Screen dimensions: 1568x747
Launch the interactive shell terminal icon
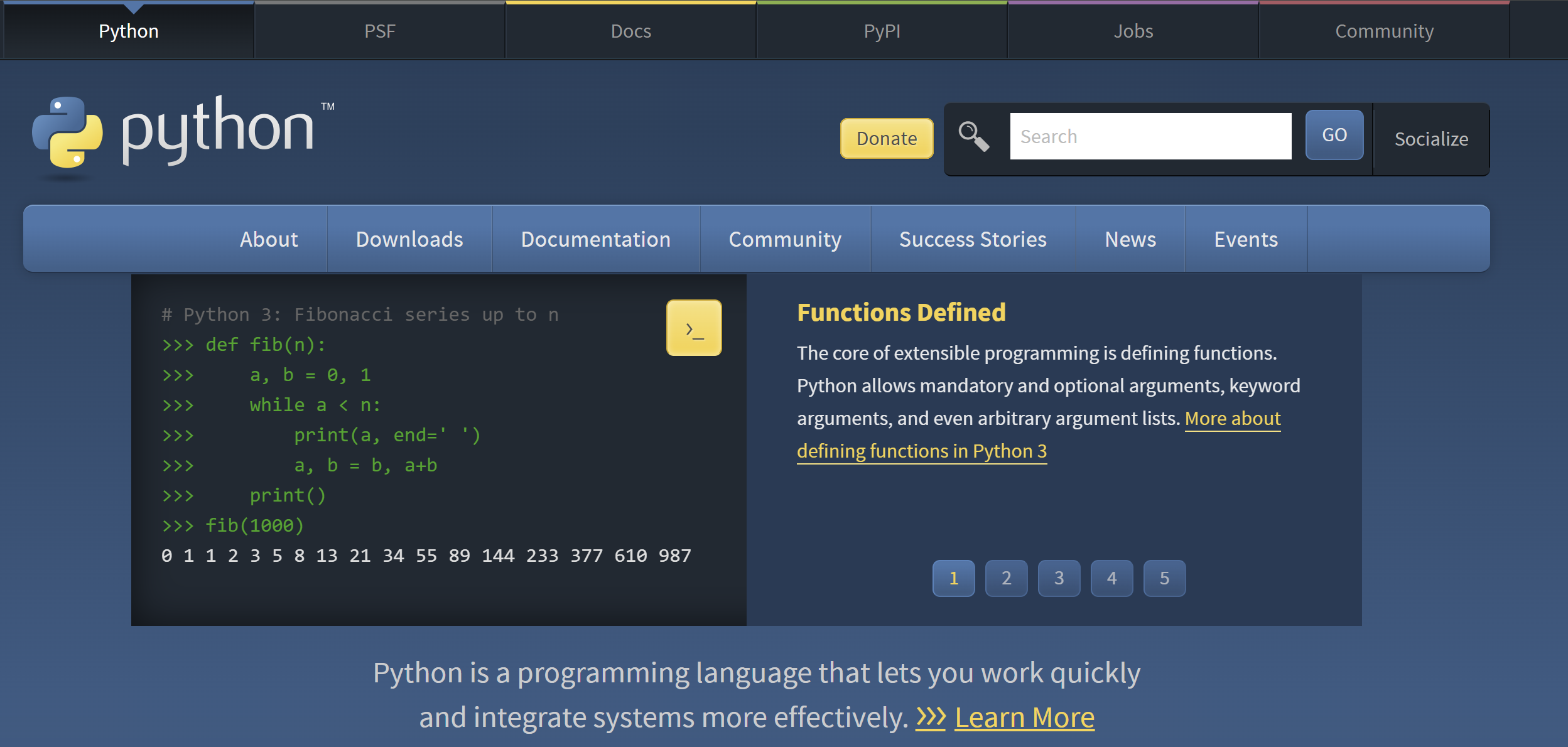coord(693,328)
